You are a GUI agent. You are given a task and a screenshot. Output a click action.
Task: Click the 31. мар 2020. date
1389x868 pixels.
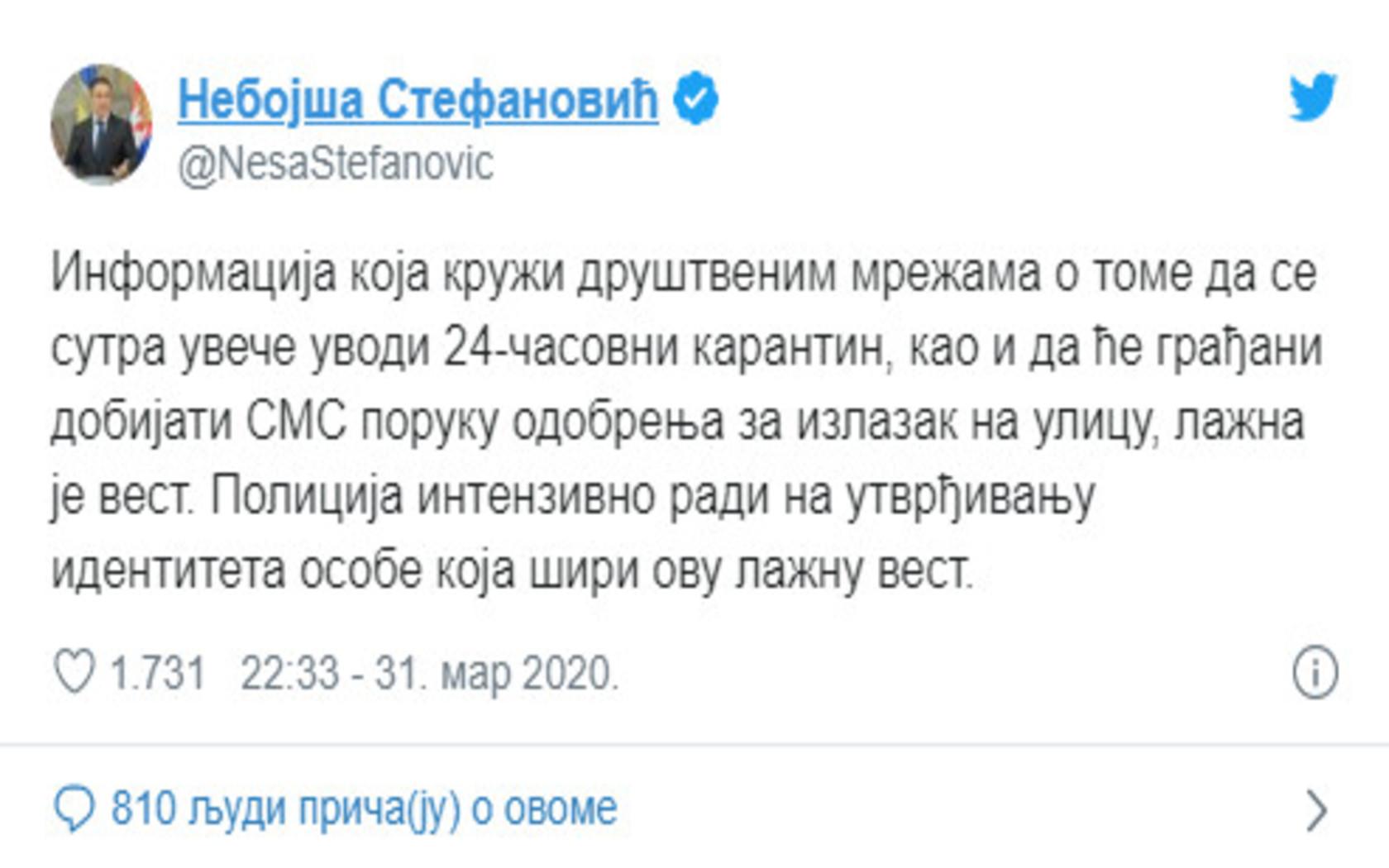(497, 674)
